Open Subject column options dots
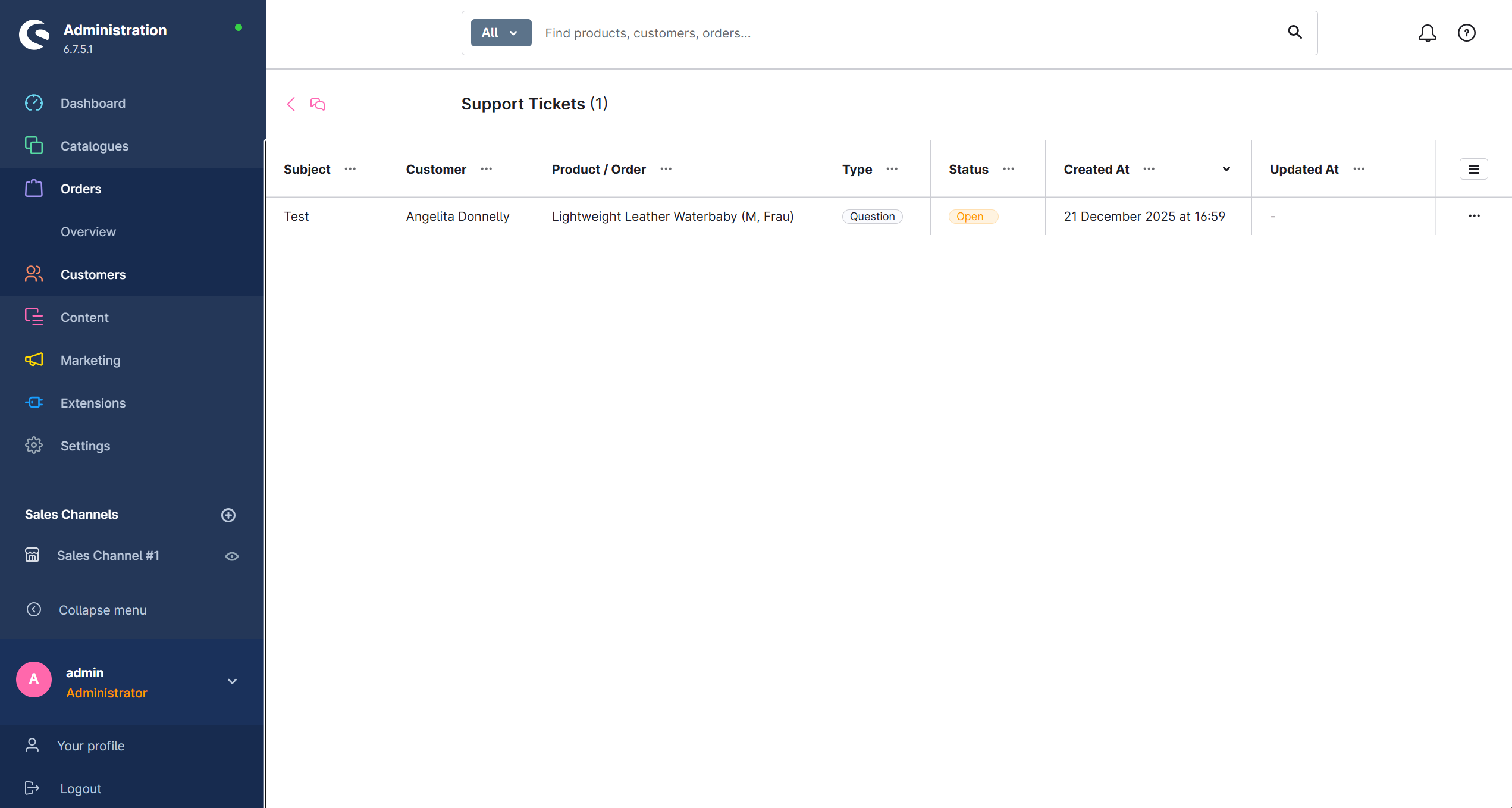Screen dimensions: 1512x808 350,169
